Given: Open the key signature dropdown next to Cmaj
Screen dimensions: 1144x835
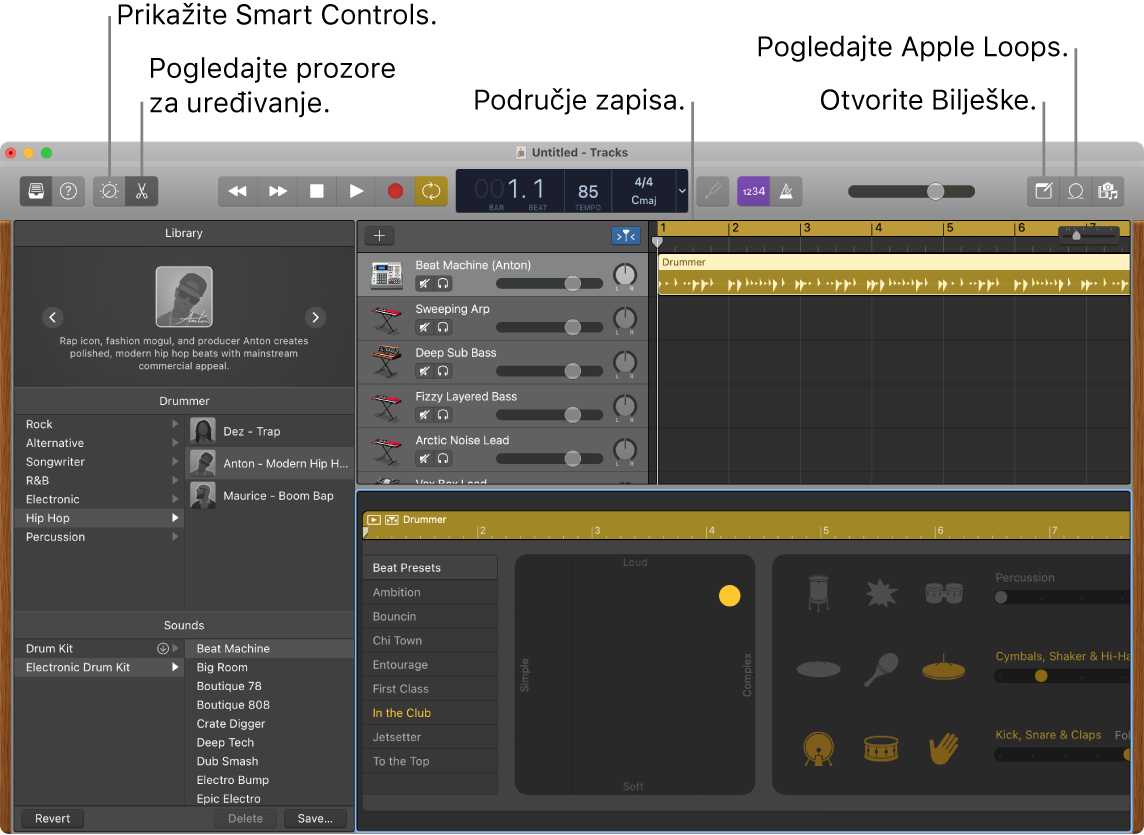Looking at the screenshot, I should pyautogui.click(x=681, y=191).
